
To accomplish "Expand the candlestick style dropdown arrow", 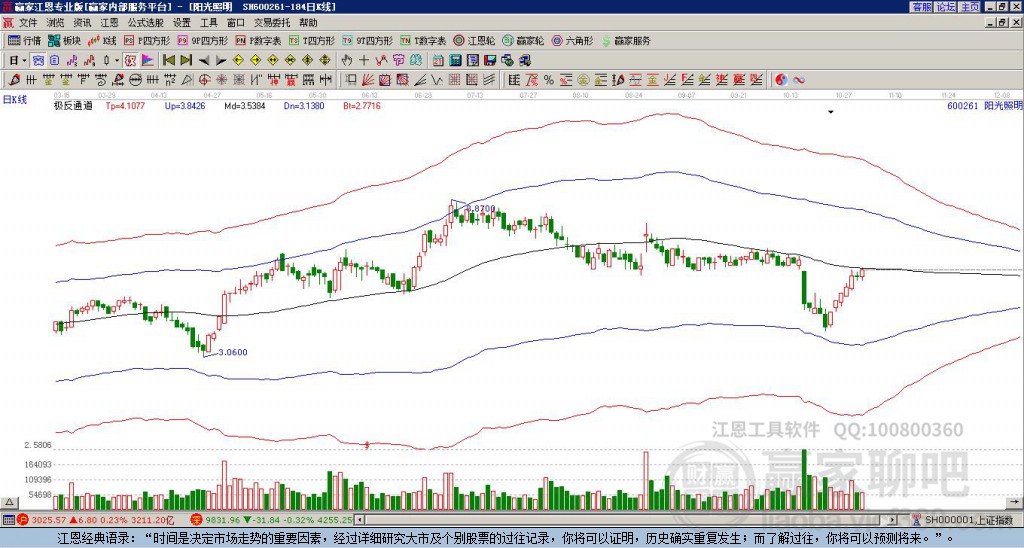I will pos(117,61).
